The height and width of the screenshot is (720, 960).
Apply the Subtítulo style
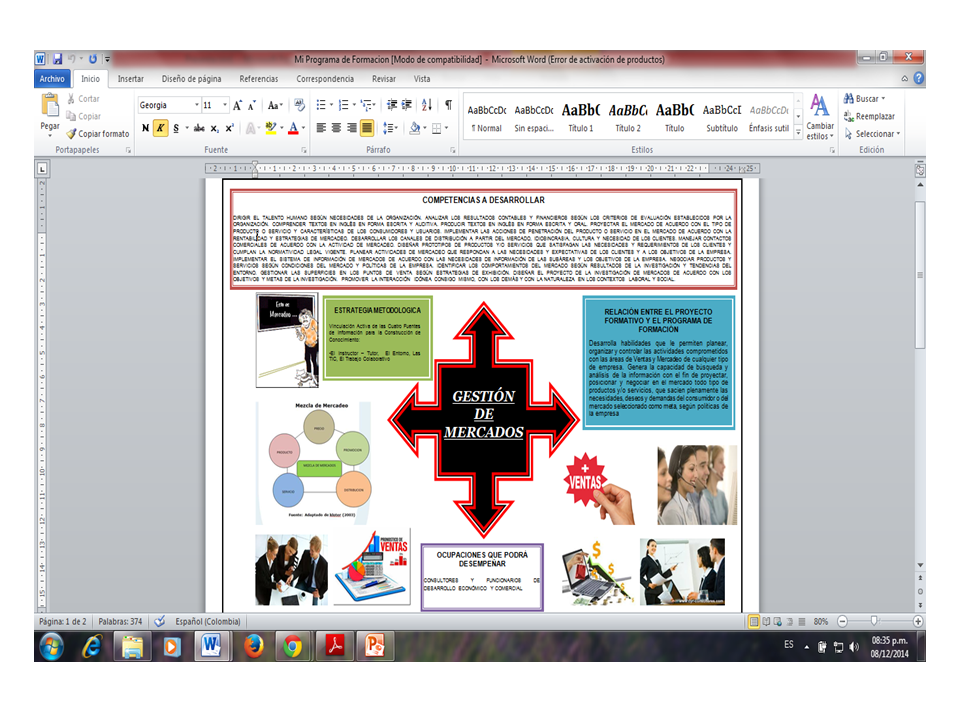click(722, 117)
